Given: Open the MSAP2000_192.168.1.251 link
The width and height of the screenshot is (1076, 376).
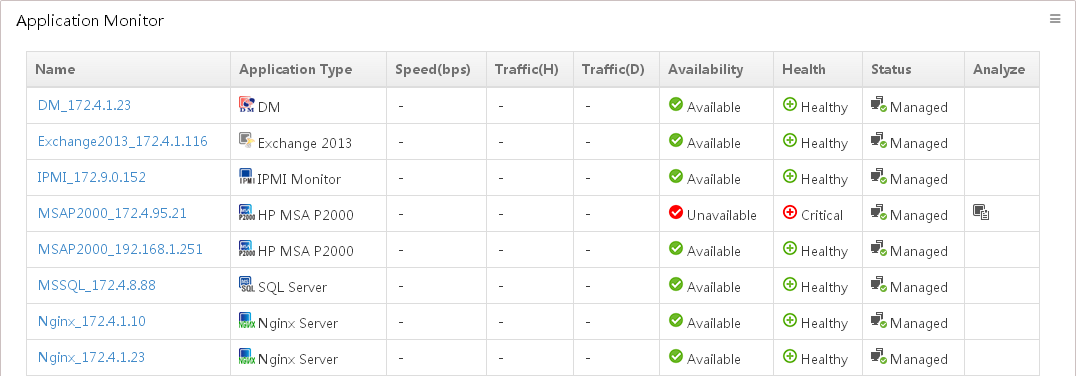Looking at the screenshot, I should [120, 249].
